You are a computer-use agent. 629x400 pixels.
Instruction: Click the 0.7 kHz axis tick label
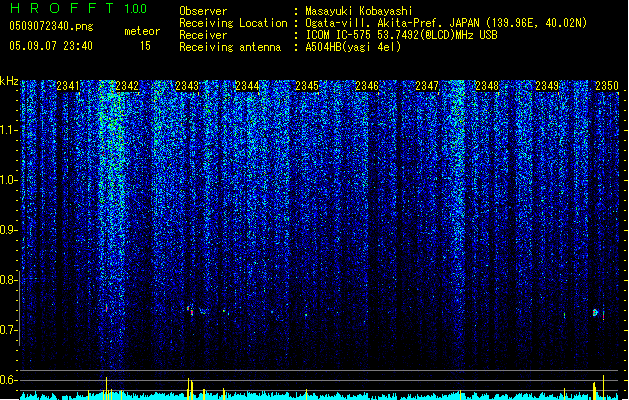[8, 330]
